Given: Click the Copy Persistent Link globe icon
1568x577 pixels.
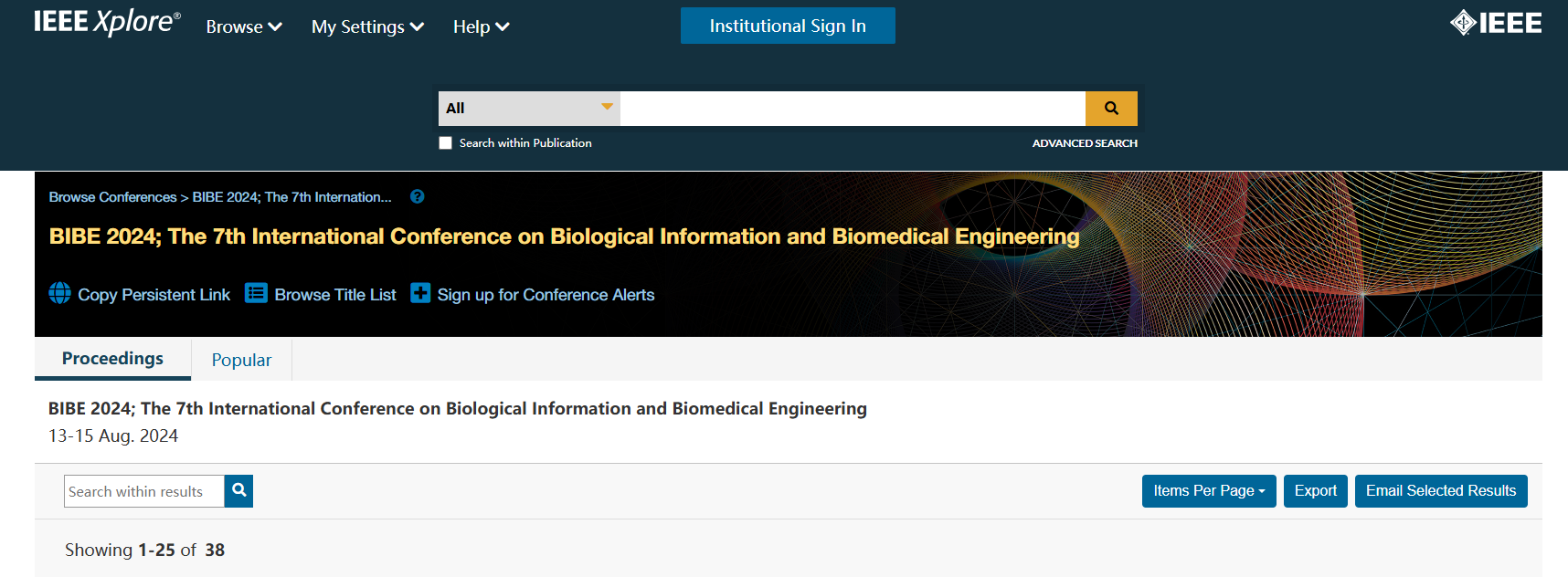Looking at the screenshot, I should (60, 293).
